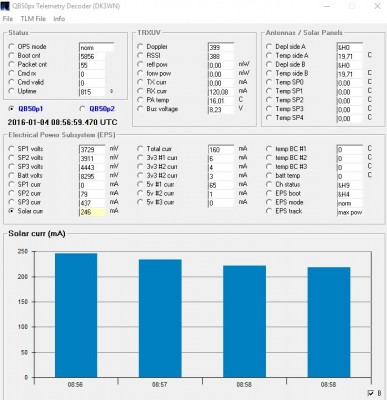Choose the EPS boot radio button
The image size is (387, 400).
pyautogui.click(x=269, y=193)
